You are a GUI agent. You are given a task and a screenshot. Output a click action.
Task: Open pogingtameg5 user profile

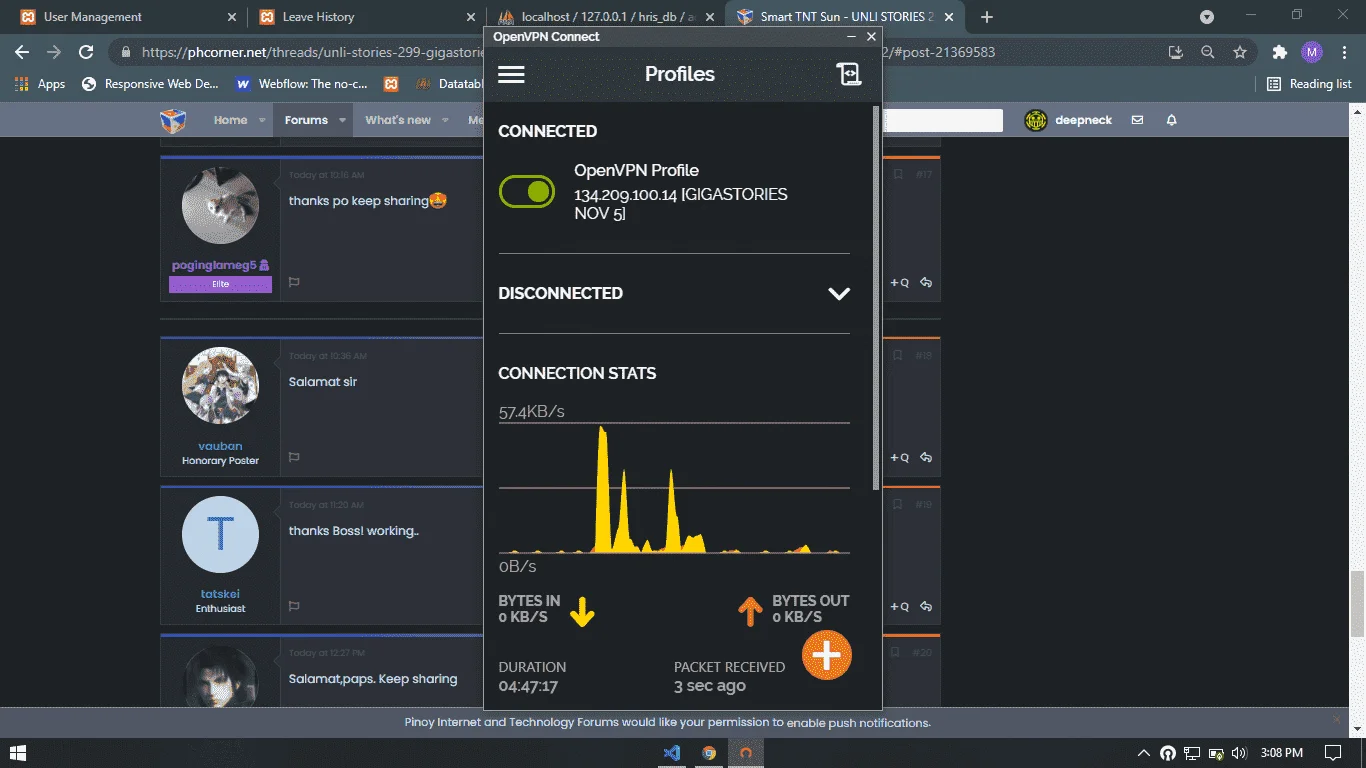(x=214, y=266)
